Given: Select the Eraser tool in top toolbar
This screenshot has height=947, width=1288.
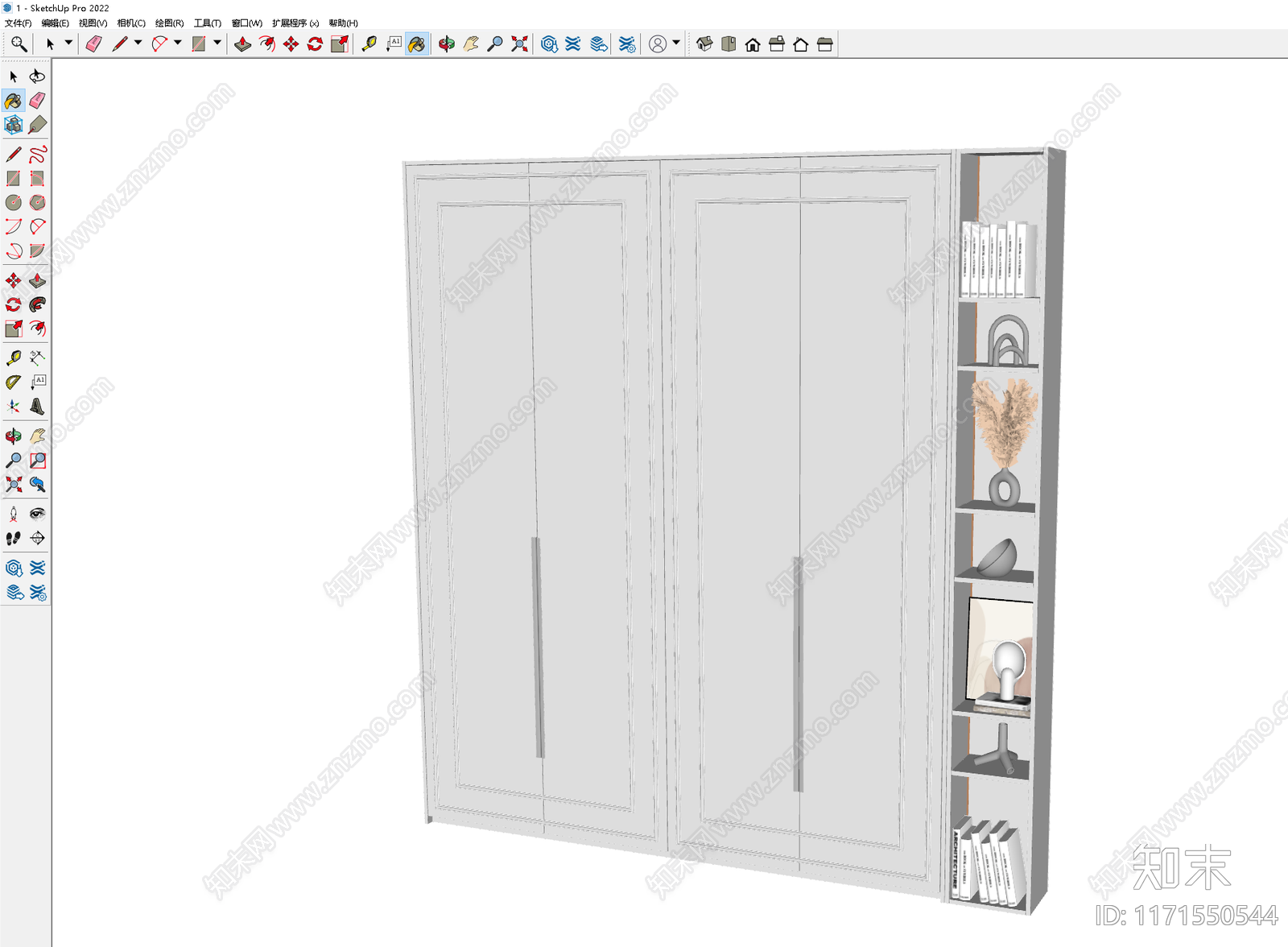Looking at the screenshot, I should 94,44.
